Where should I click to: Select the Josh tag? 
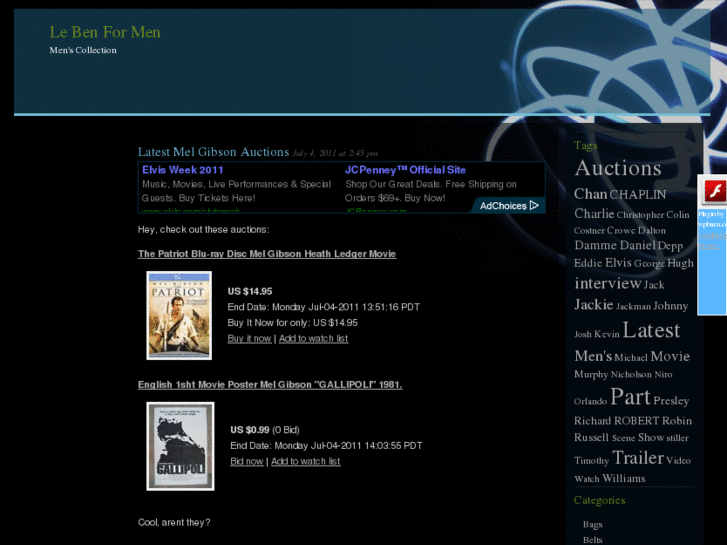point(583,334)
